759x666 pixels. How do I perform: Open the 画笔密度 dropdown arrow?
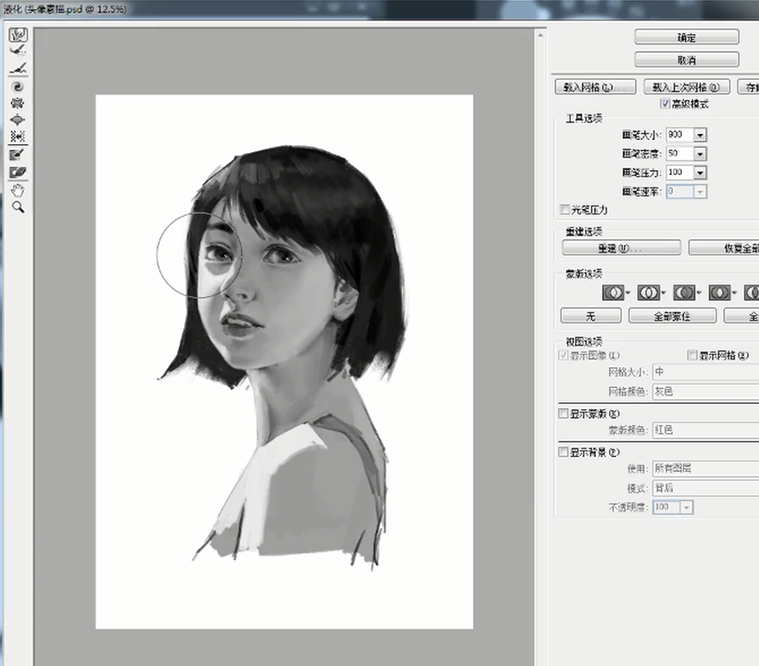(700, 154)
